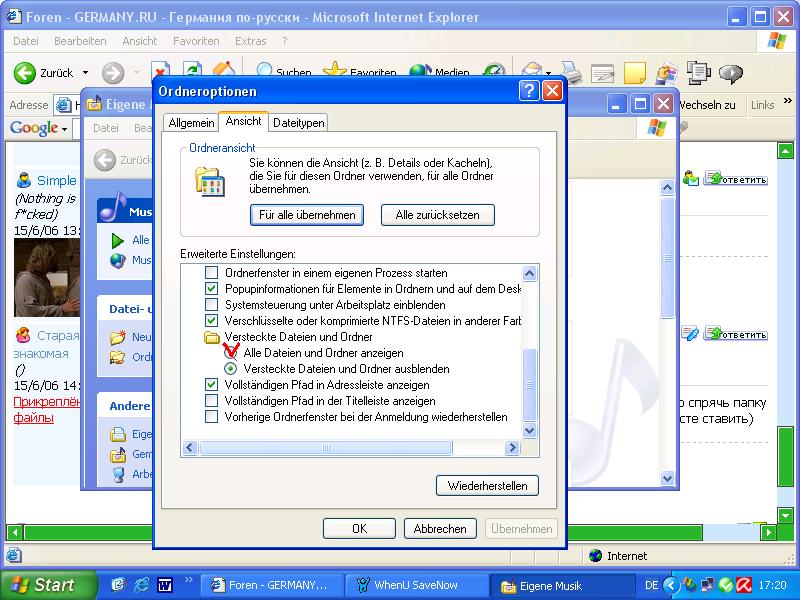
Task: Launch Internet Explorer from quick launch
Action: tap(141, 585)
